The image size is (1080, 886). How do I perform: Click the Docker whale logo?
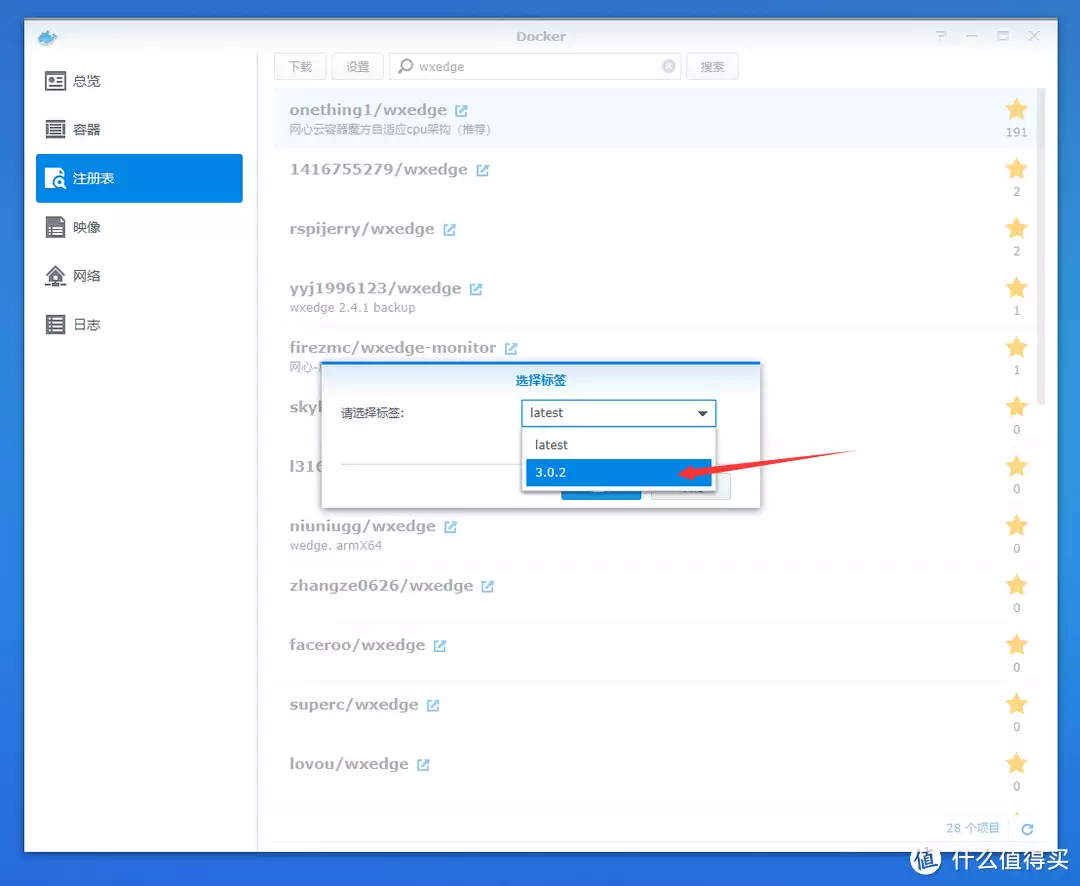pos(48,37)
